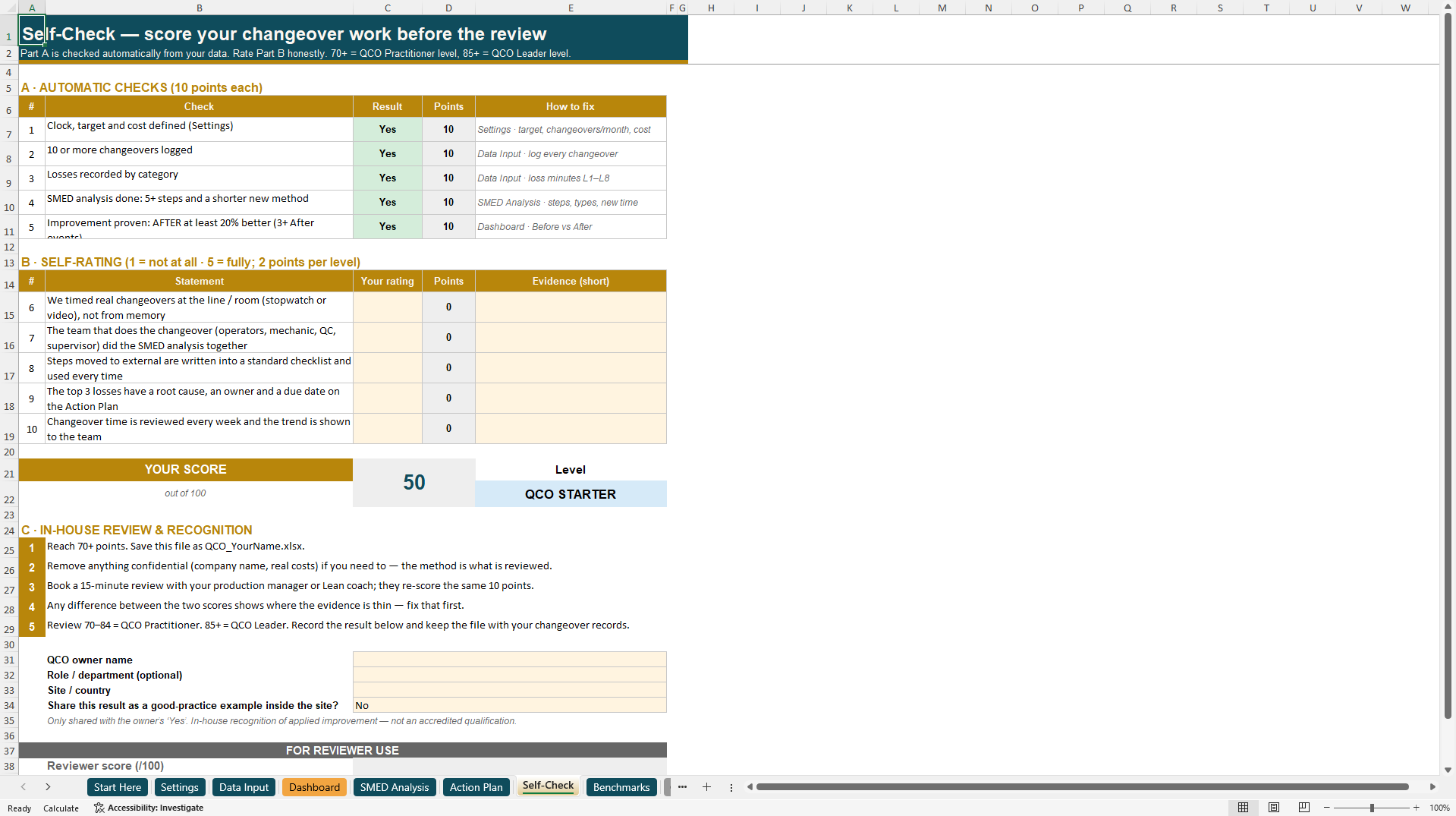Click the Role / department input cell
Viewport: 1456px width, 816px height.
509,675
